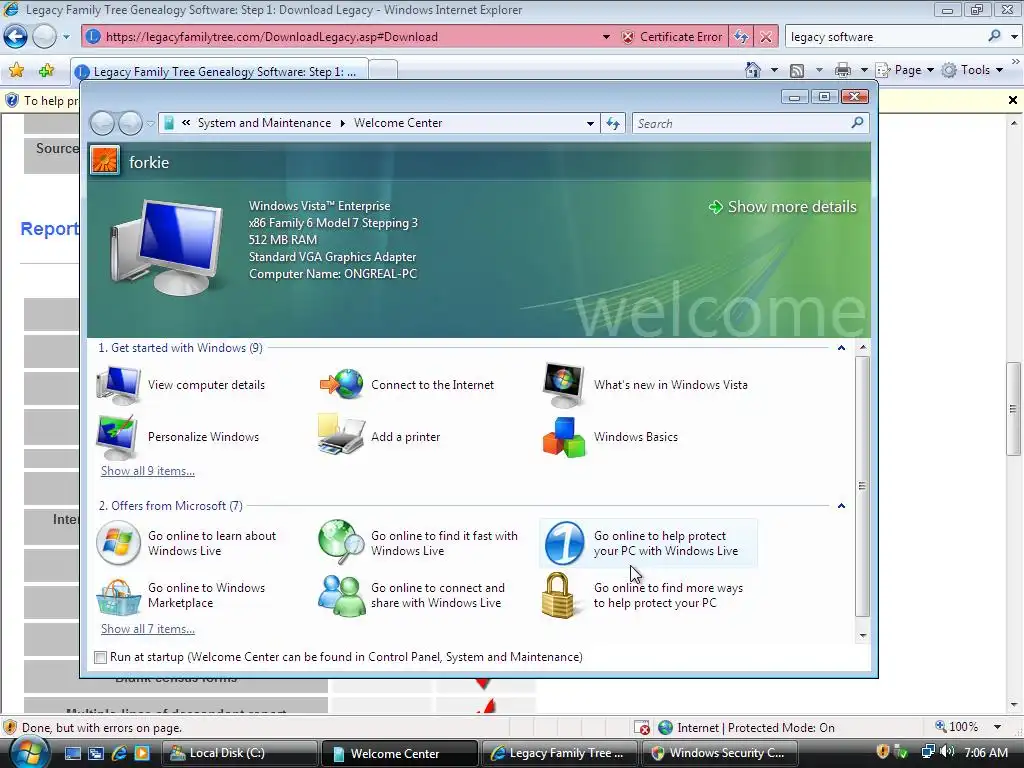Click Internet Explorer Favorites Center star
Viewport: 1024px width, 768px height.
click(x=16, y=70)
